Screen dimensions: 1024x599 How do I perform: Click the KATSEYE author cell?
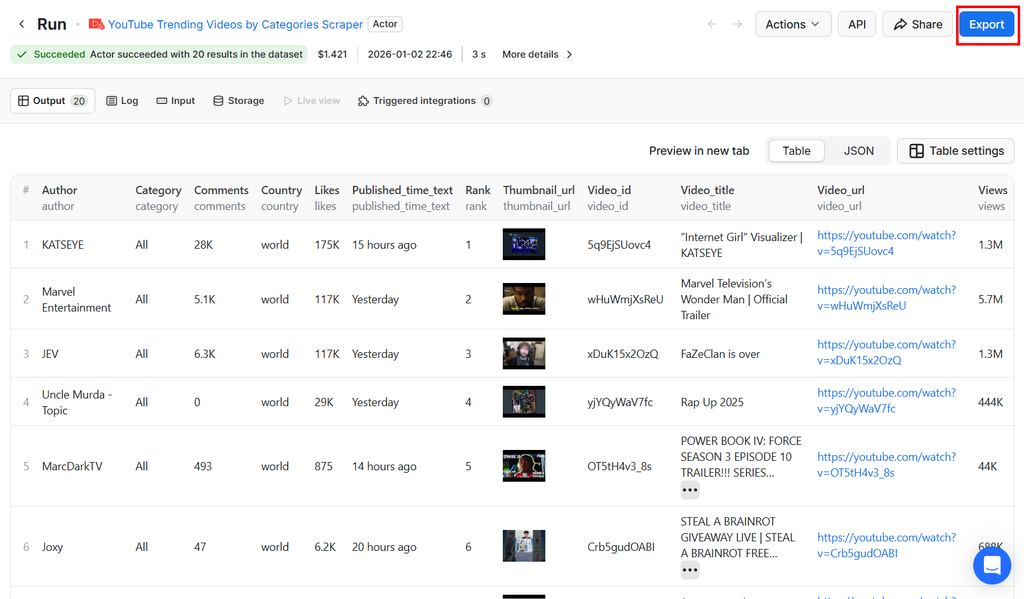pyautogui.click(x=63, y=244)
